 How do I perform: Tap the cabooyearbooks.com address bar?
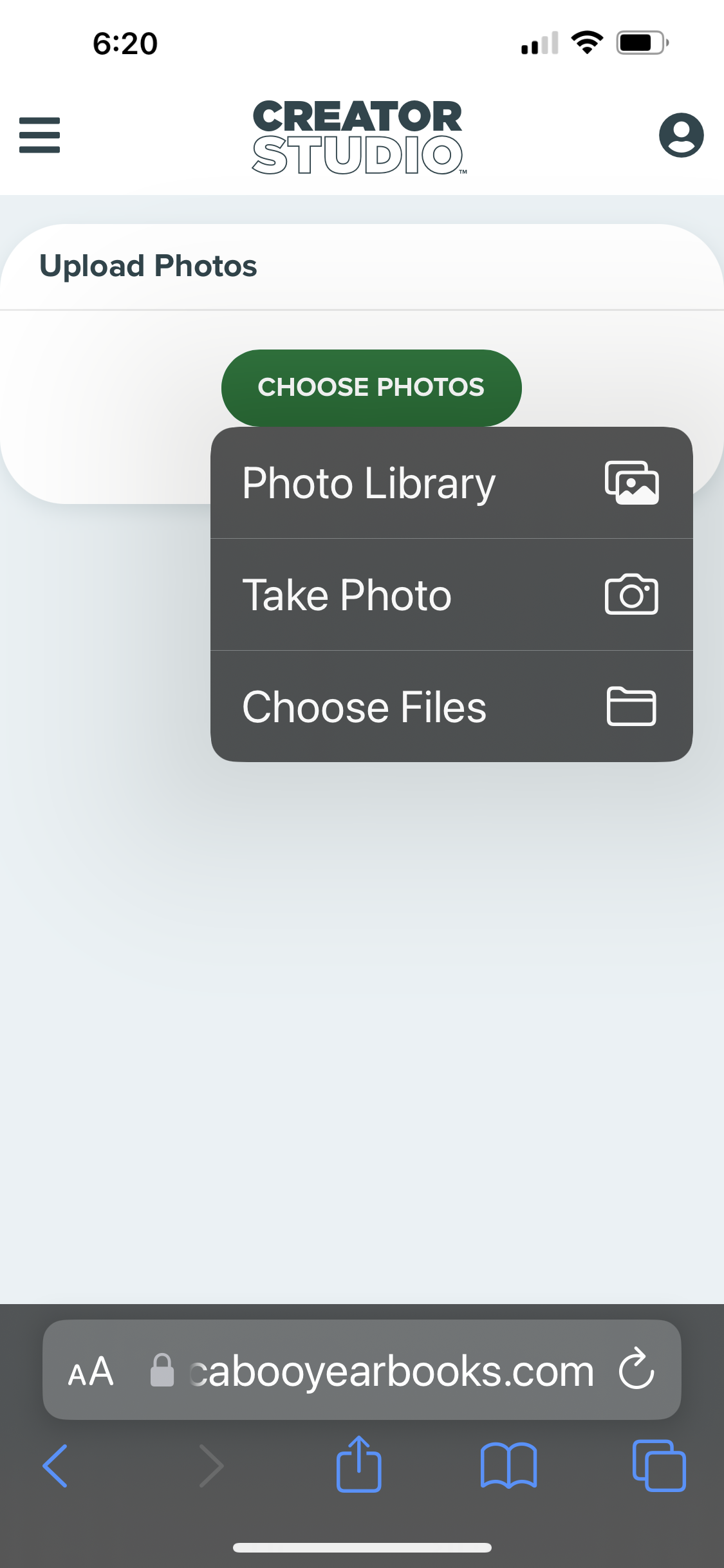tap(362, 1370)
